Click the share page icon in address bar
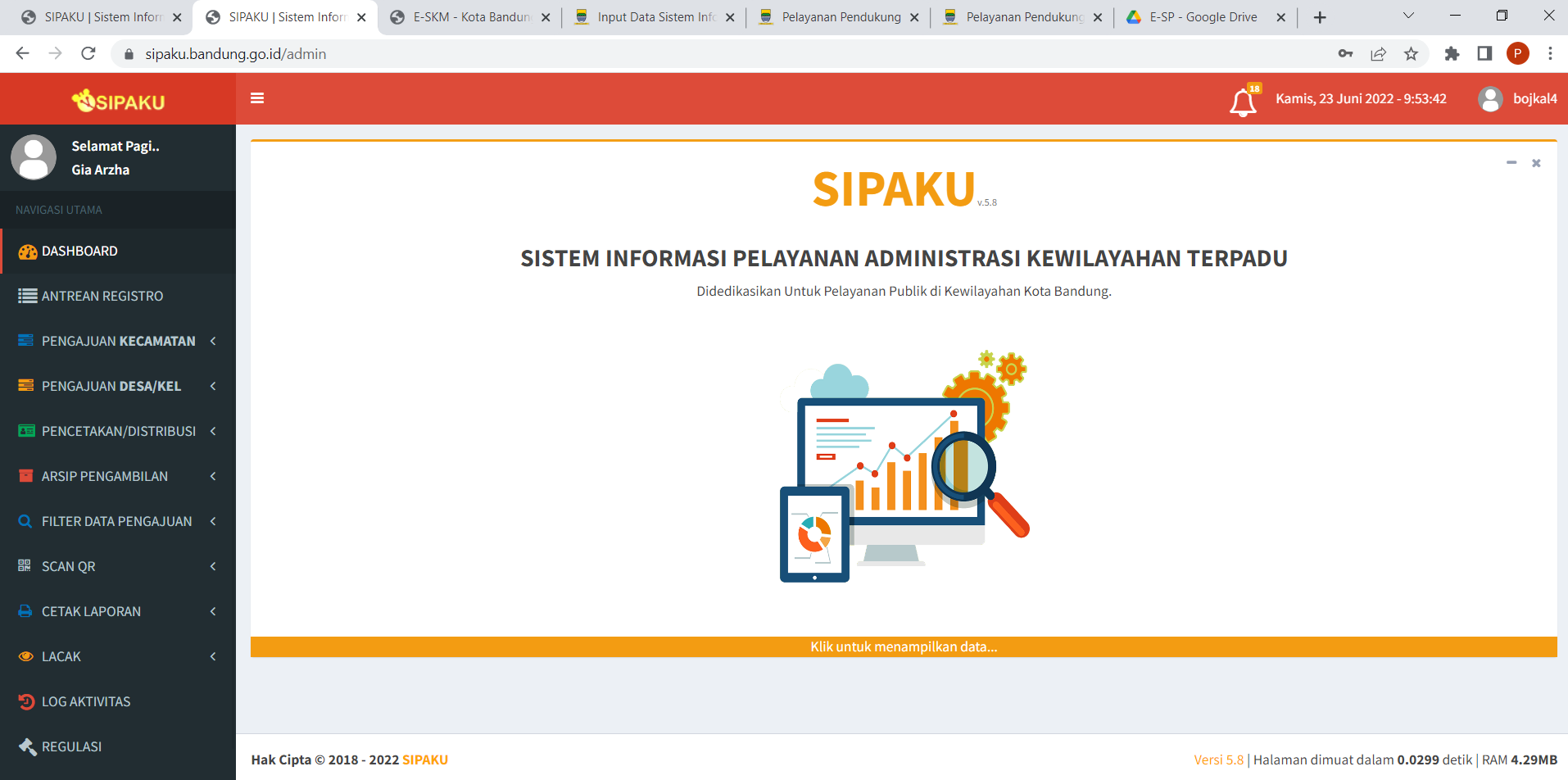Image resolution: width=1568 pixels, height=780 pixels. (x=1378, y=54)
